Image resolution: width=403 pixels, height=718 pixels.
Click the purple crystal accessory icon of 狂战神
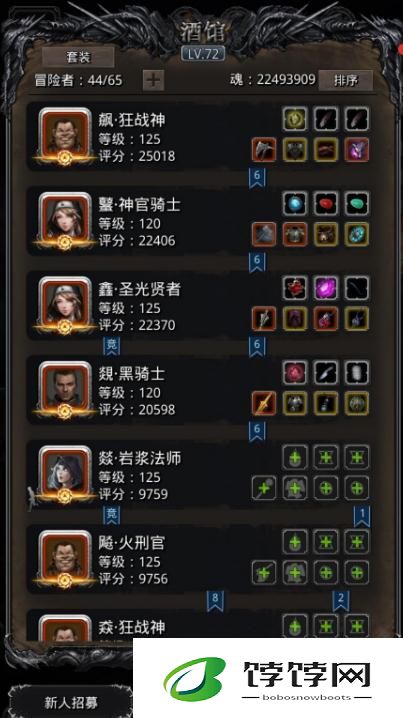click(357, 150)
